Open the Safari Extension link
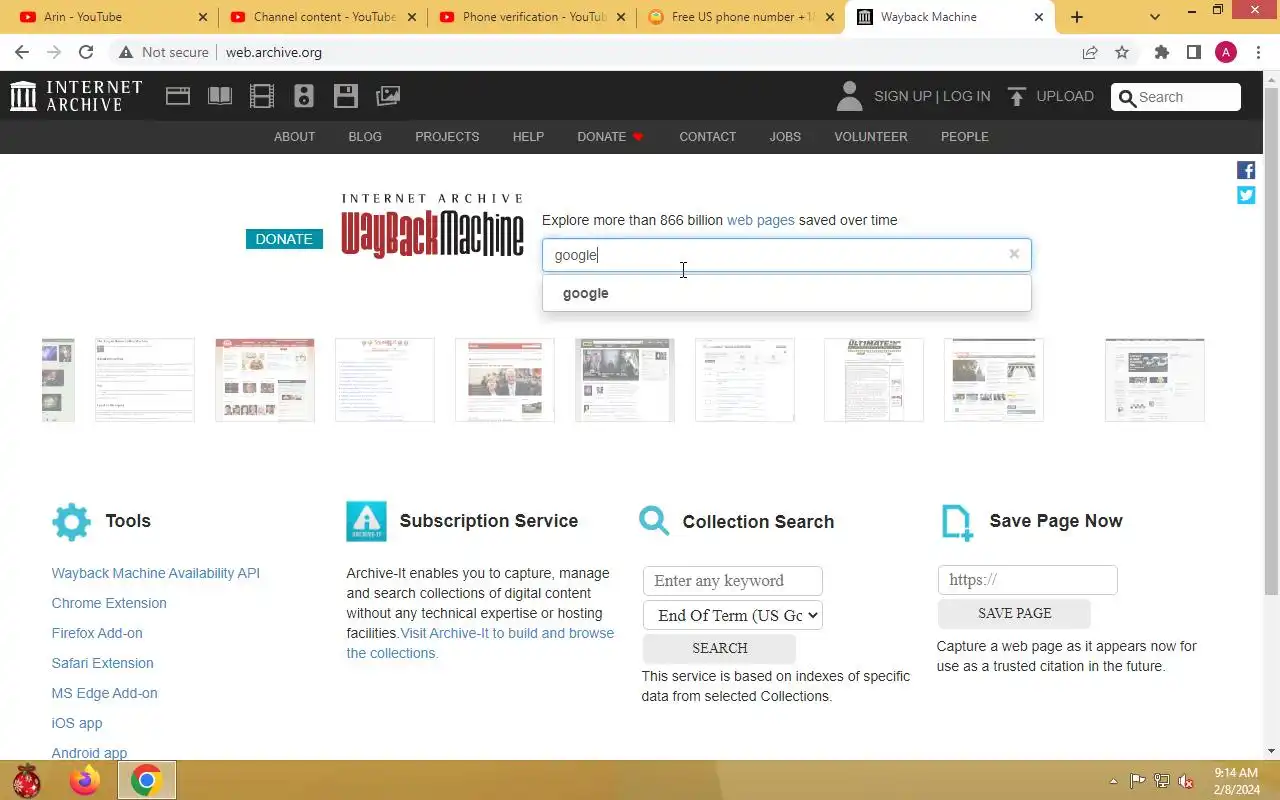The height and width of the screenshot is (800, 1280). click(x=102, y=663)
